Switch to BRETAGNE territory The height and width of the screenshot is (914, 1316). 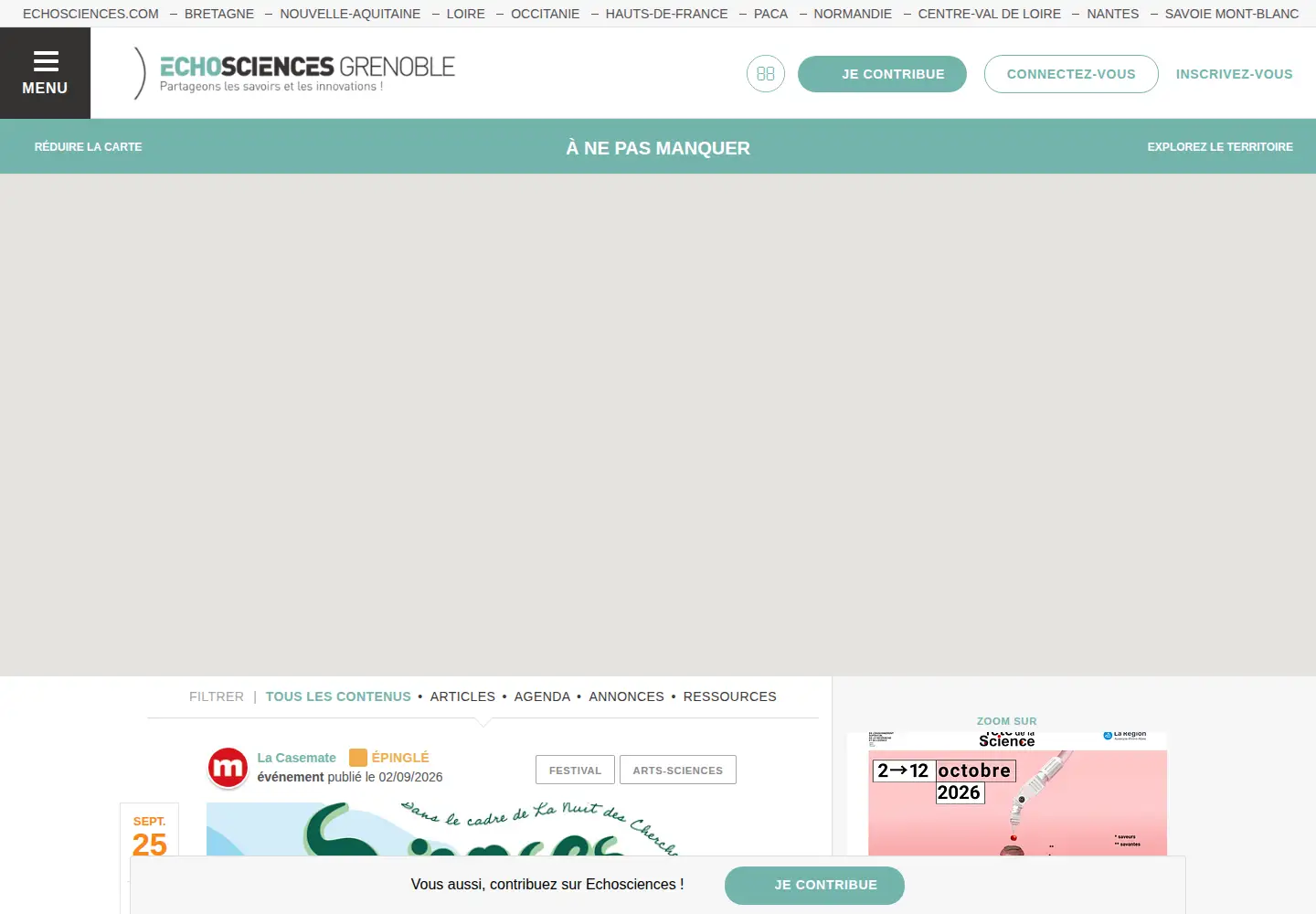click(219, 14)
